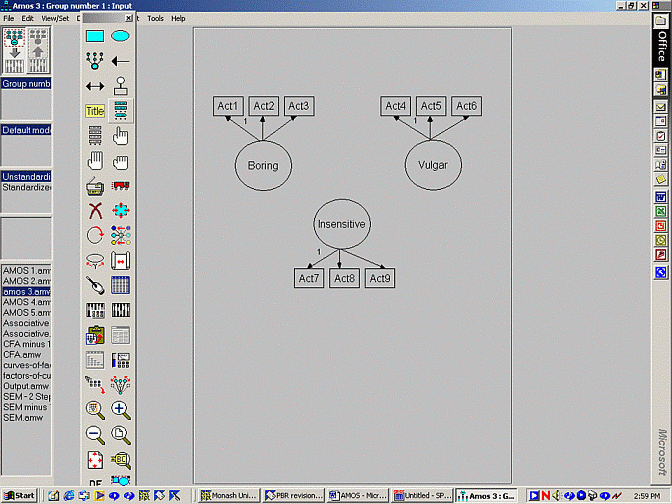Click the Windows Start button
Image resolution: width=672 pixels, height=504 pixels.
[x=20, y=495]
